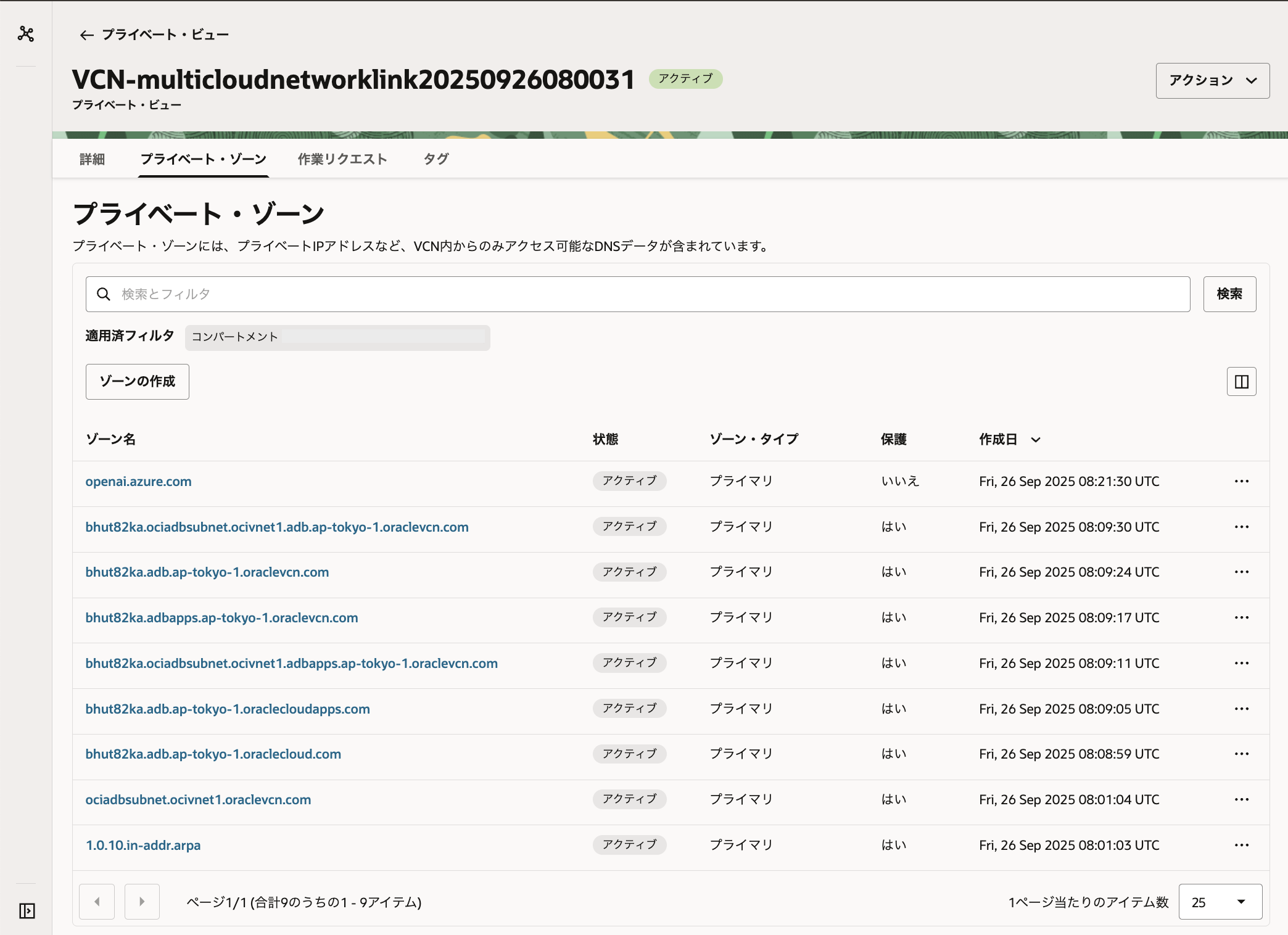Screen dimensions: 1288x935
Task: Switch to the 詳細 tab
Action: (93, 160)
